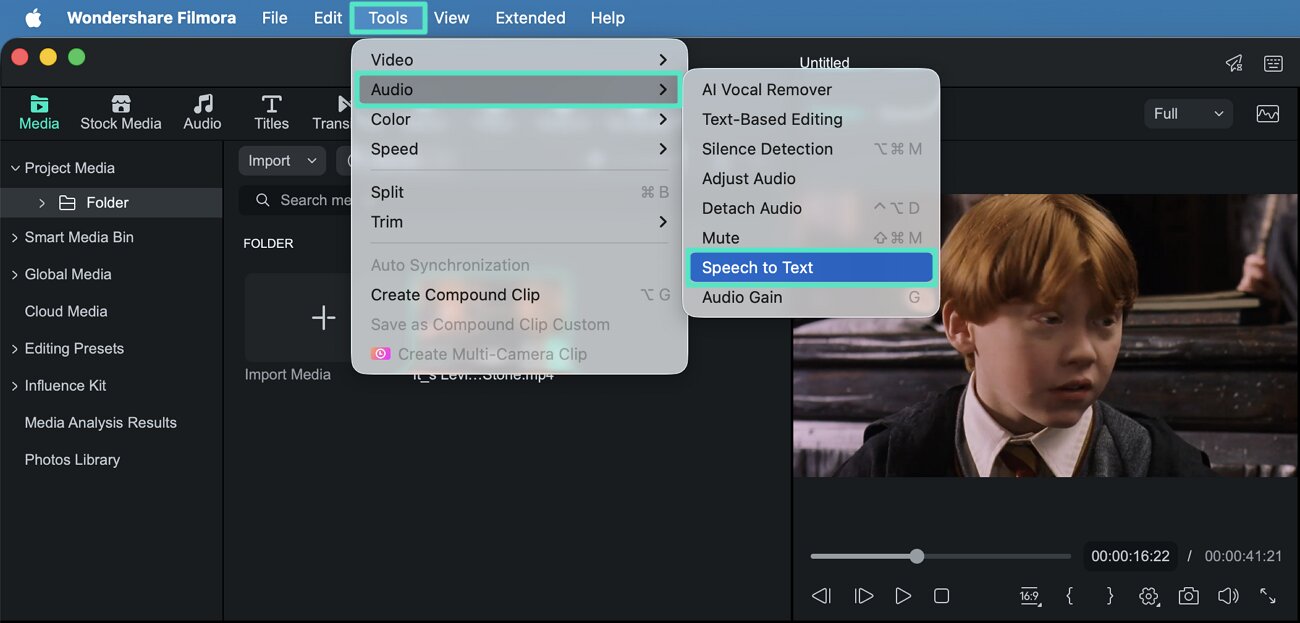Open the 16:9 aspect ratio selector
The image size is (1300, 623).
1030,596
